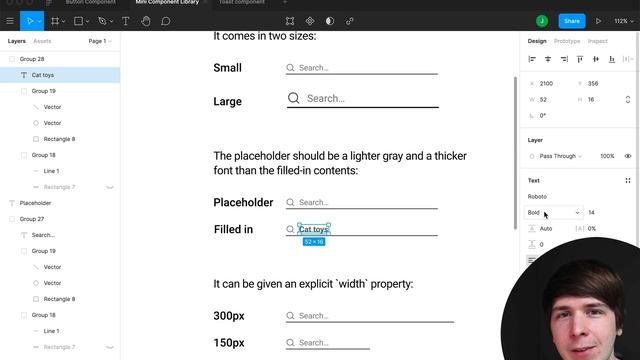This screenshot has height=360, width=640.
Task: Click the canvas vertical scrollbar
Action: click(515, 153)
